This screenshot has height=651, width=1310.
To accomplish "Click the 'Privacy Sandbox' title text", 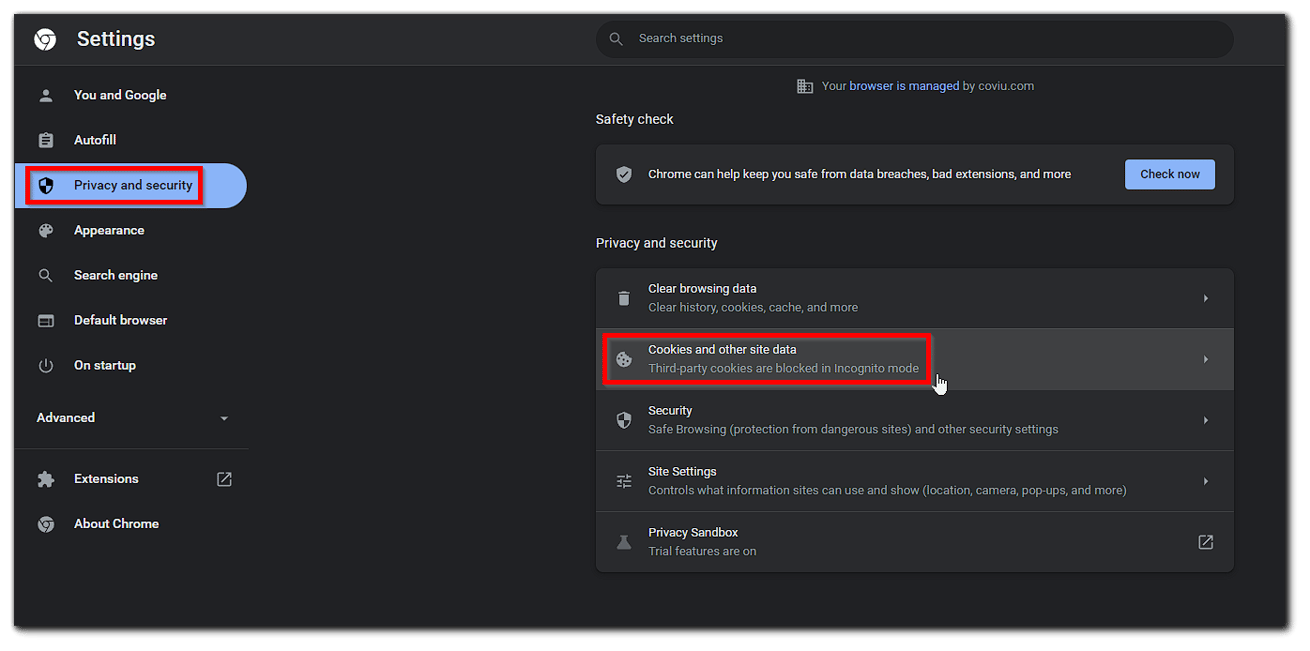I will [x=693, y=532].
